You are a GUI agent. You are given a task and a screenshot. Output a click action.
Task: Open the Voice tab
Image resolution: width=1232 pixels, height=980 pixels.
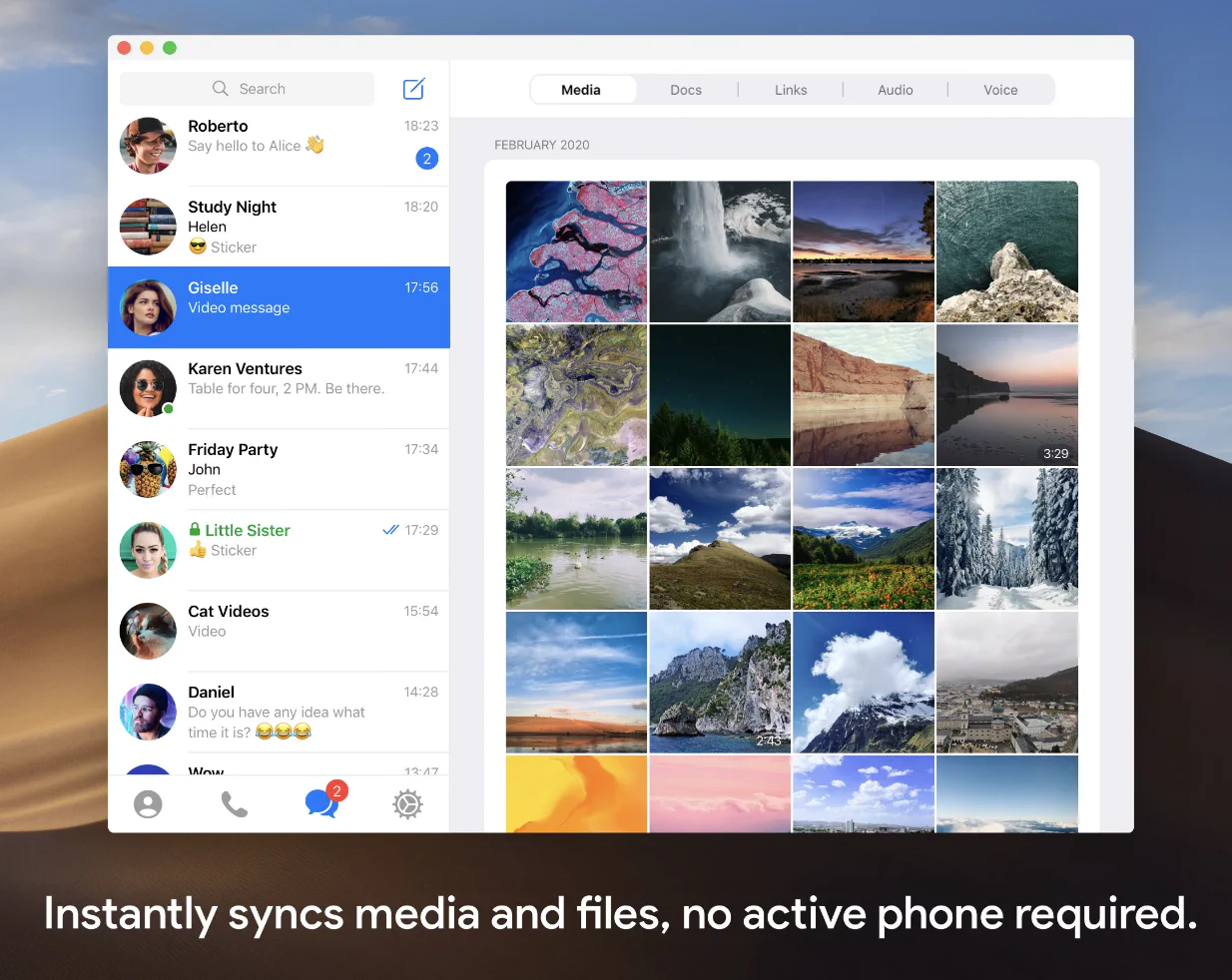tap(999, 90)
